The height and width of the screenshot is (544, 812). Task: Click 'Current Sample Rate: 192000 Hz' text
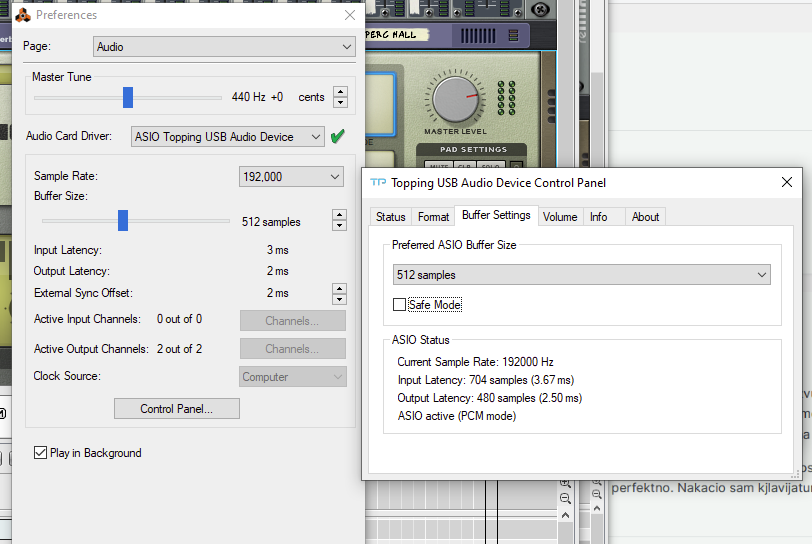click(x=475, y=362)
